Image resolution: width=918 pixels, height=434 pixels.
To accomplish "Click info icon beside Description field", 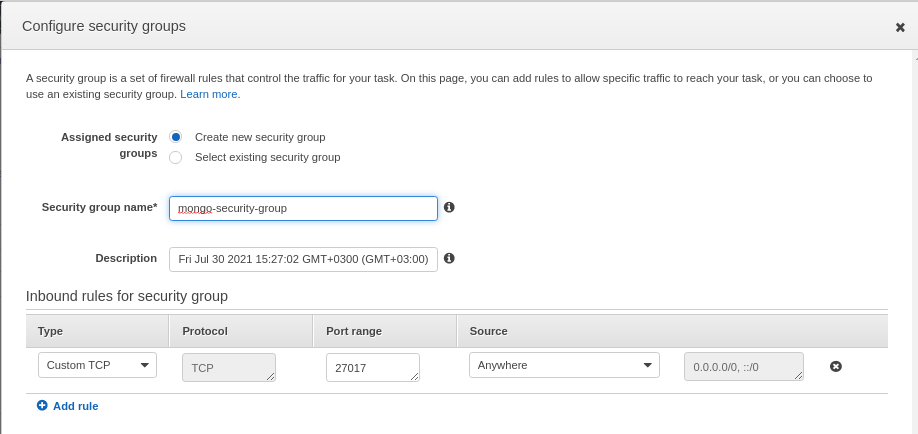I will click(x=449, y=258).
